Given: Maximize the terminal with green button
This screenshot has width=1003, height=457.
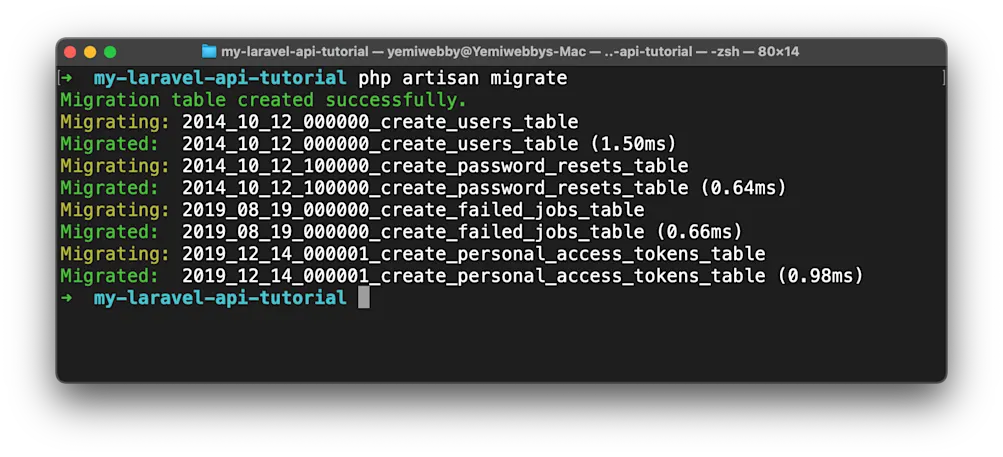Looking at the screenshot, I should [x=110, y=52].
